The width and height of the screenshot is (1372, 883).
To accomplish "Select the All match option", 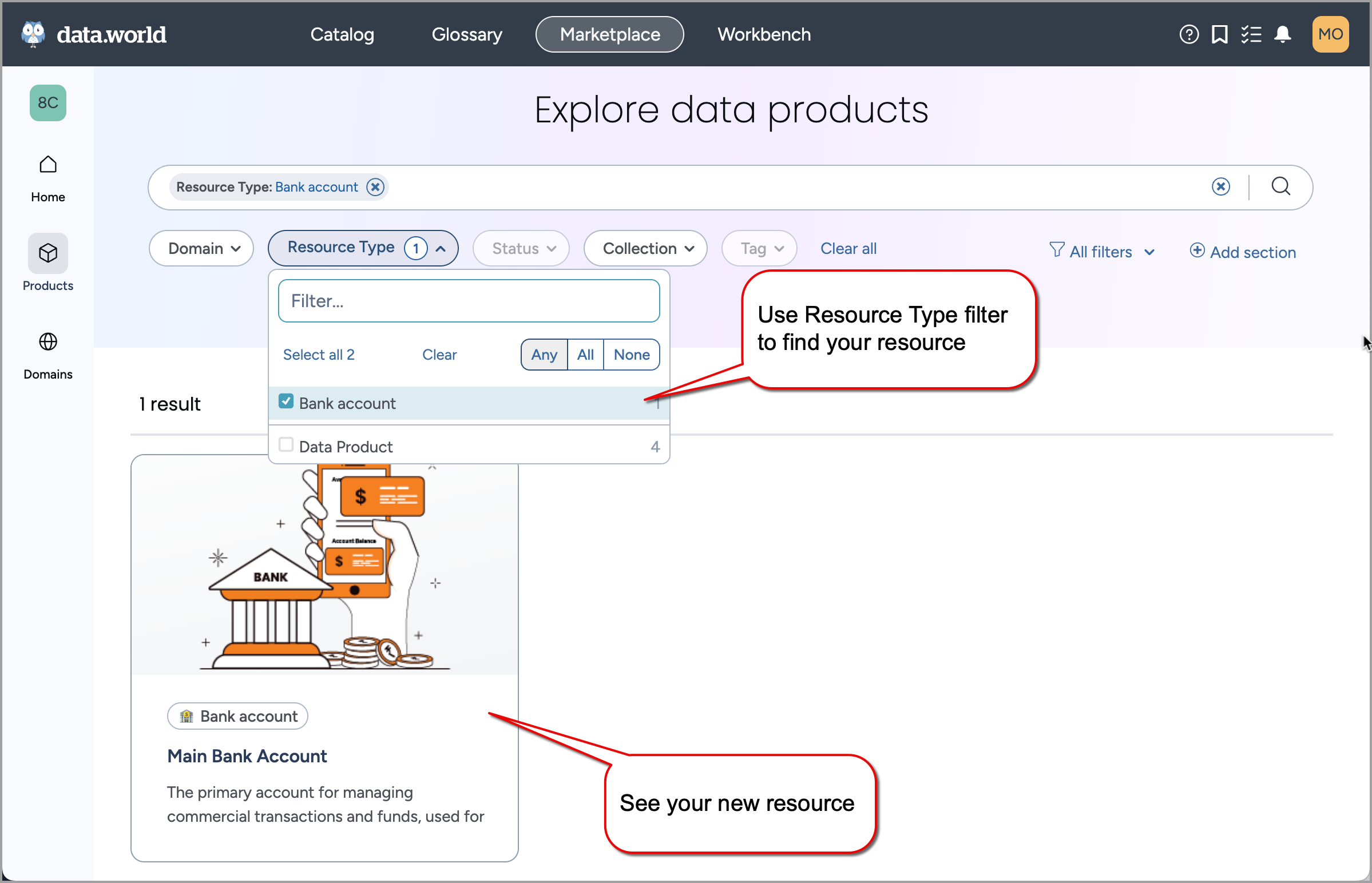I will tap(585, 355).
